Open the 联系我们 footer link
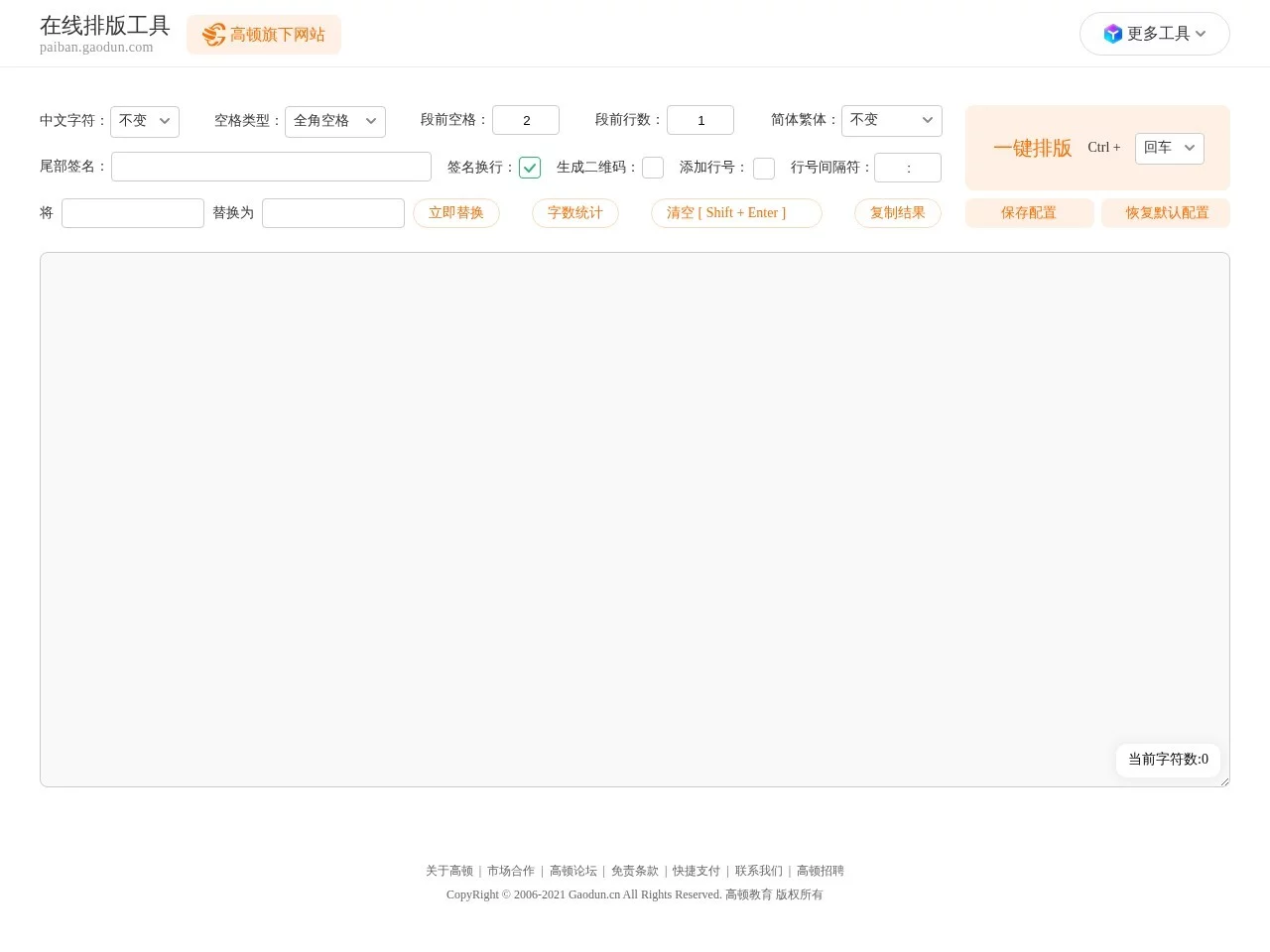1270x952 pixels. 758,871
